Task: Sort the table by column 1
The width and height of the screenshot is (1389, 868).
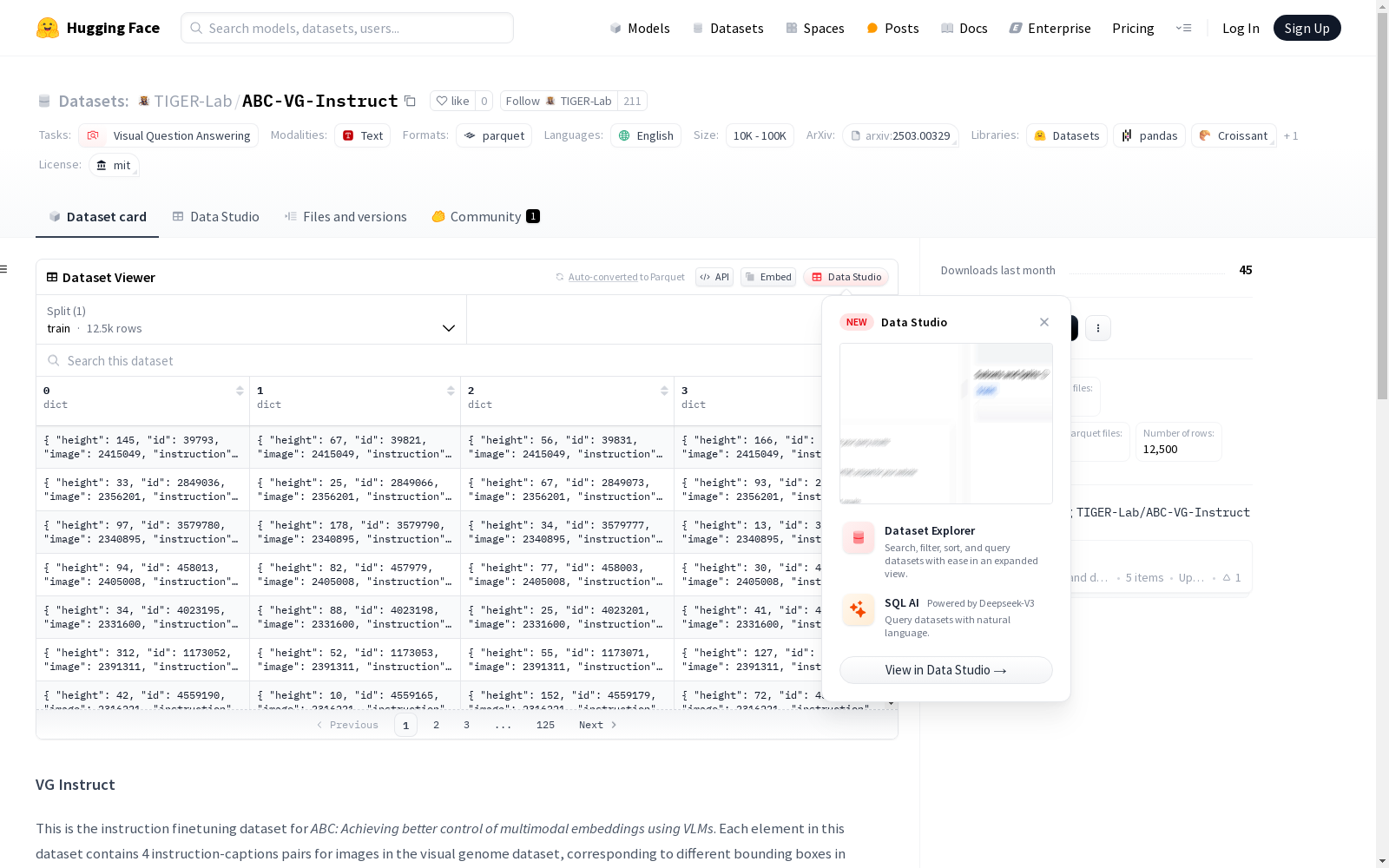Action: (x=451, y=391)
